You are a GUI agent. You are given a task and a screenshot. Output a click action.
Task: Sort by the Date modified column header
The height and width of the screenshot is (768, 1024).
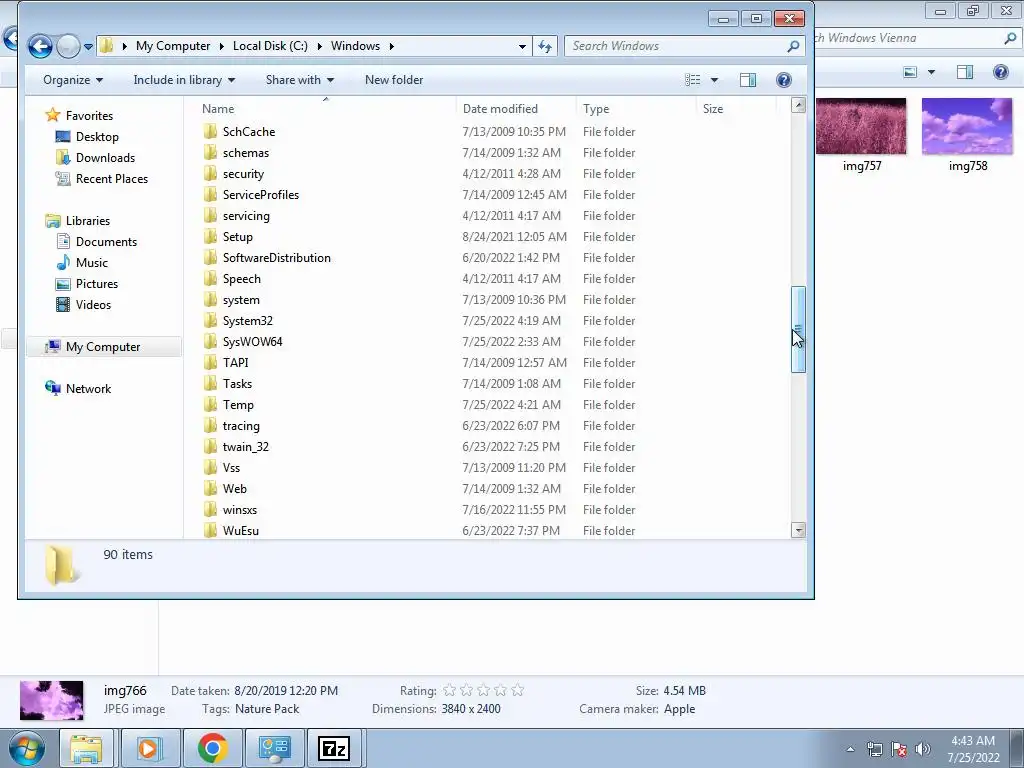pos(516,109)
